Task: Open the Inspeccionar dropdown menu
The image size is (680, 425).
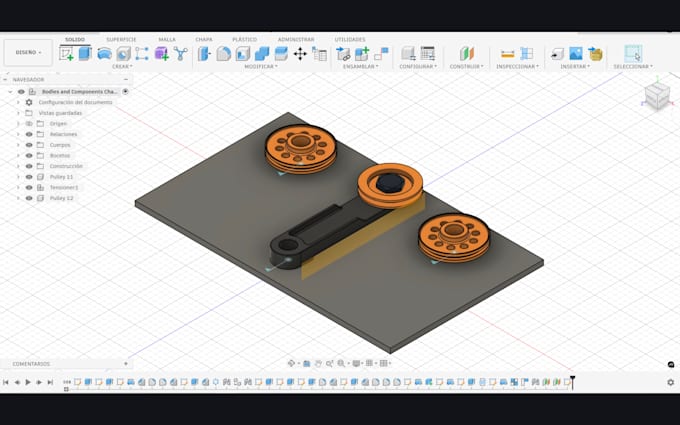Action: (x=517, y=66)
